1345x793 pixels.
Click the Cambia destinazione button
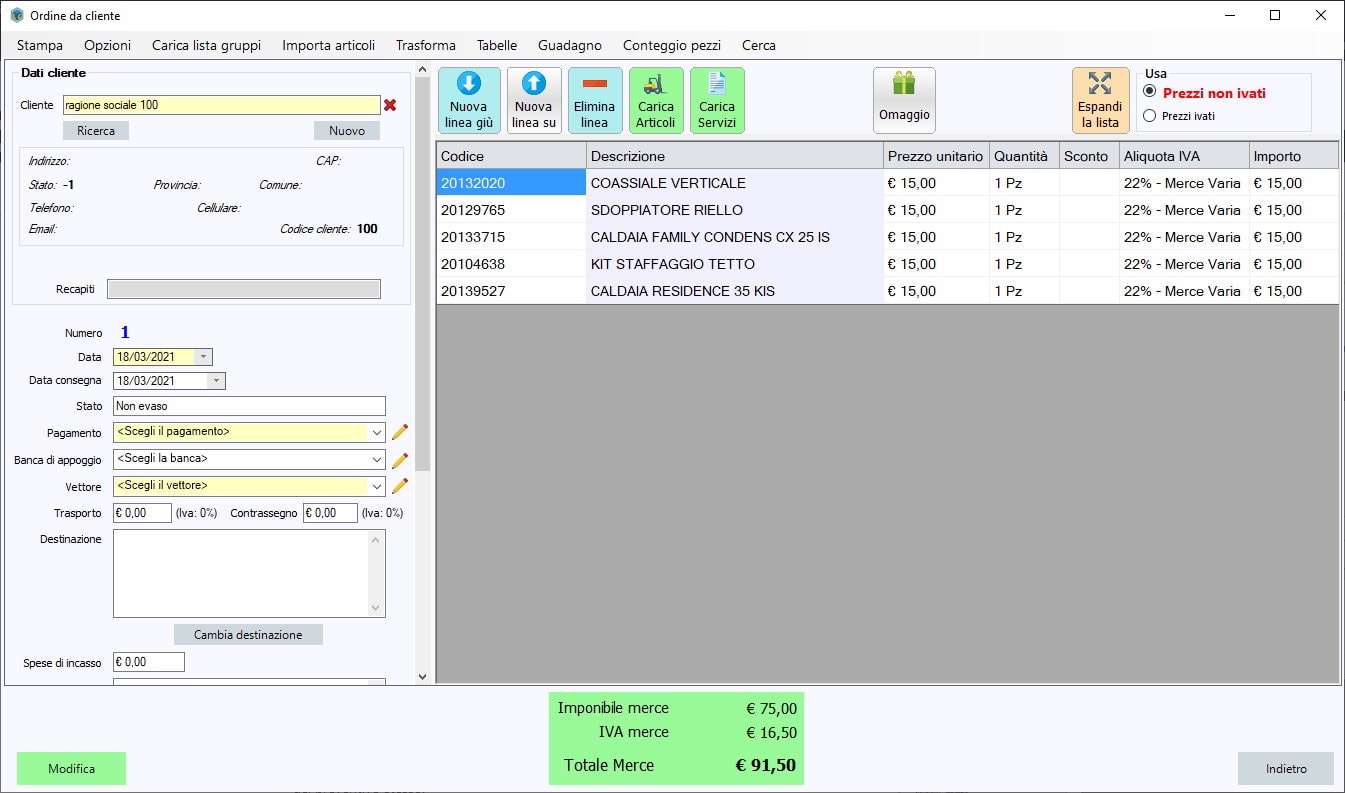click(248, 635)
